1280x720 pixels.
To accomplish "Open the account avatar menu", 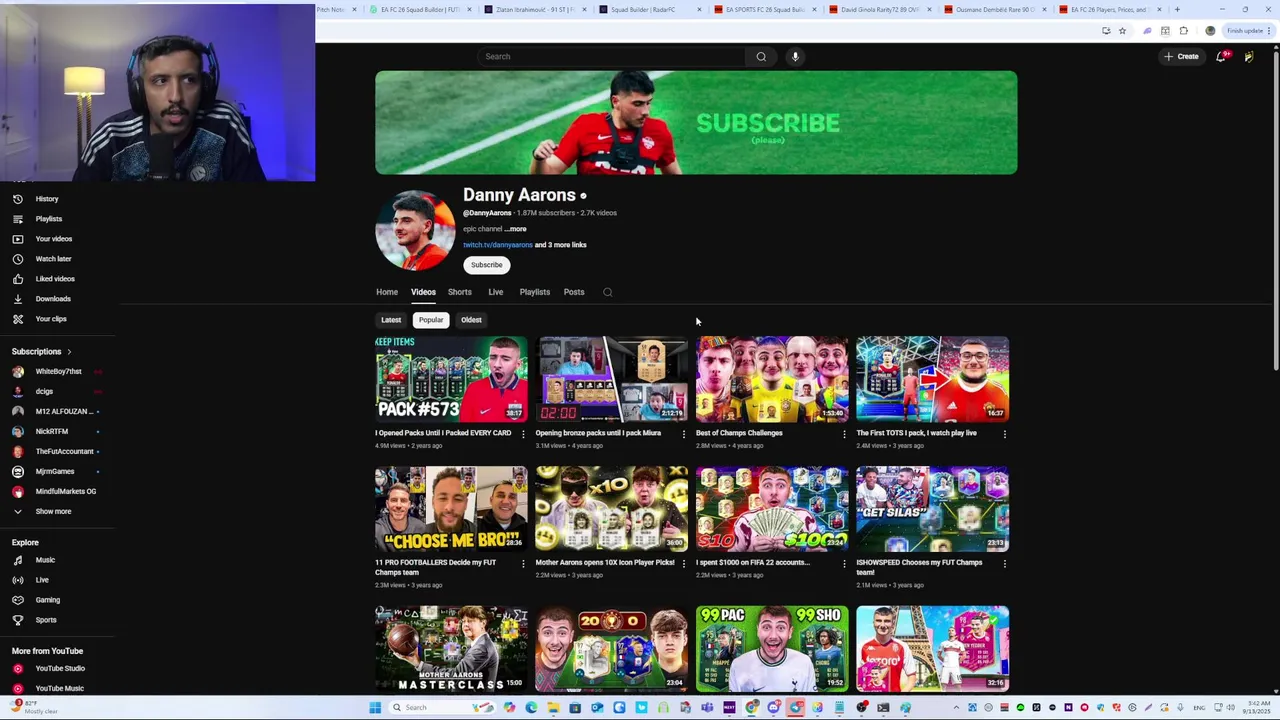I will pos(1249,57).
